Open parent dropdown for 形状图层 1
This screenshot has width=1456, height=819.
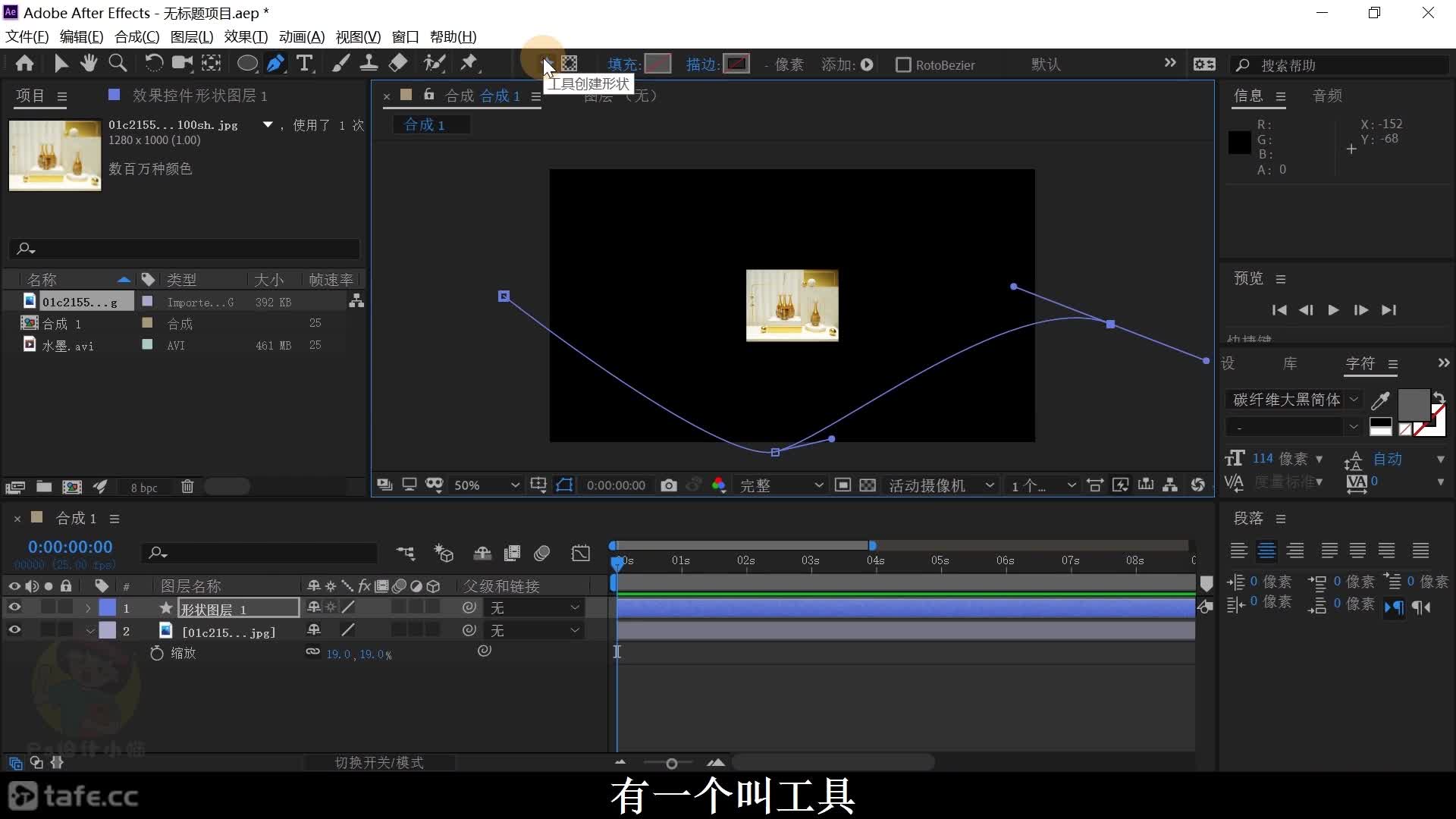coord(535,608)
